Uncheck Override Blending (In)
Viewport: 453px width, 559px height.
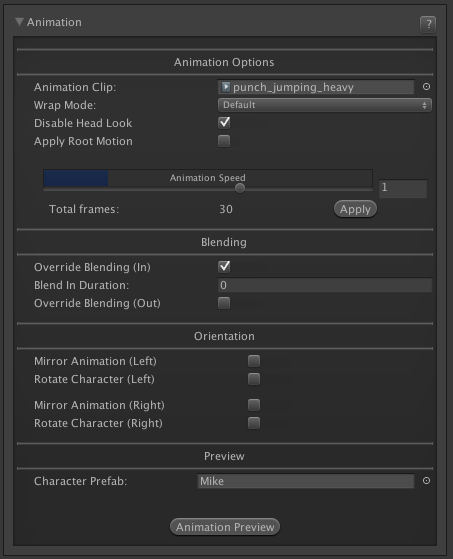click(x=224, y=267)
